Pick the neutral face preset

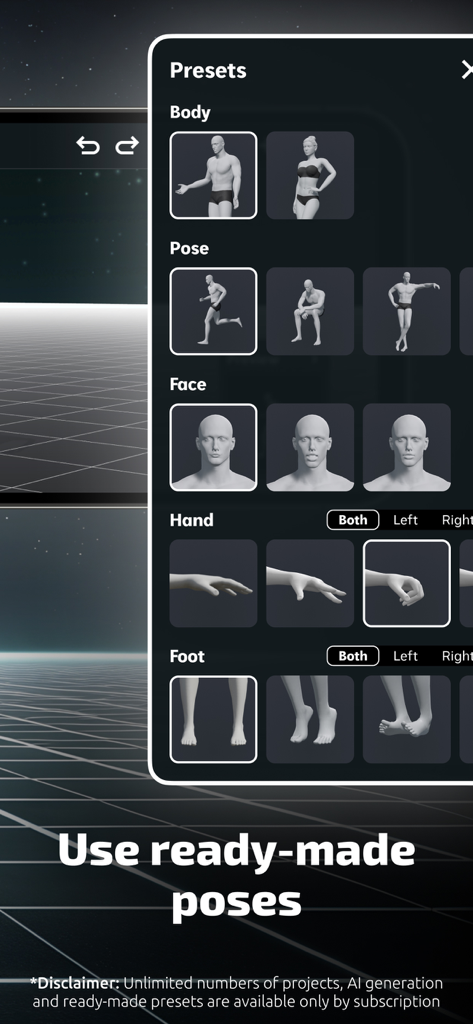214,447
